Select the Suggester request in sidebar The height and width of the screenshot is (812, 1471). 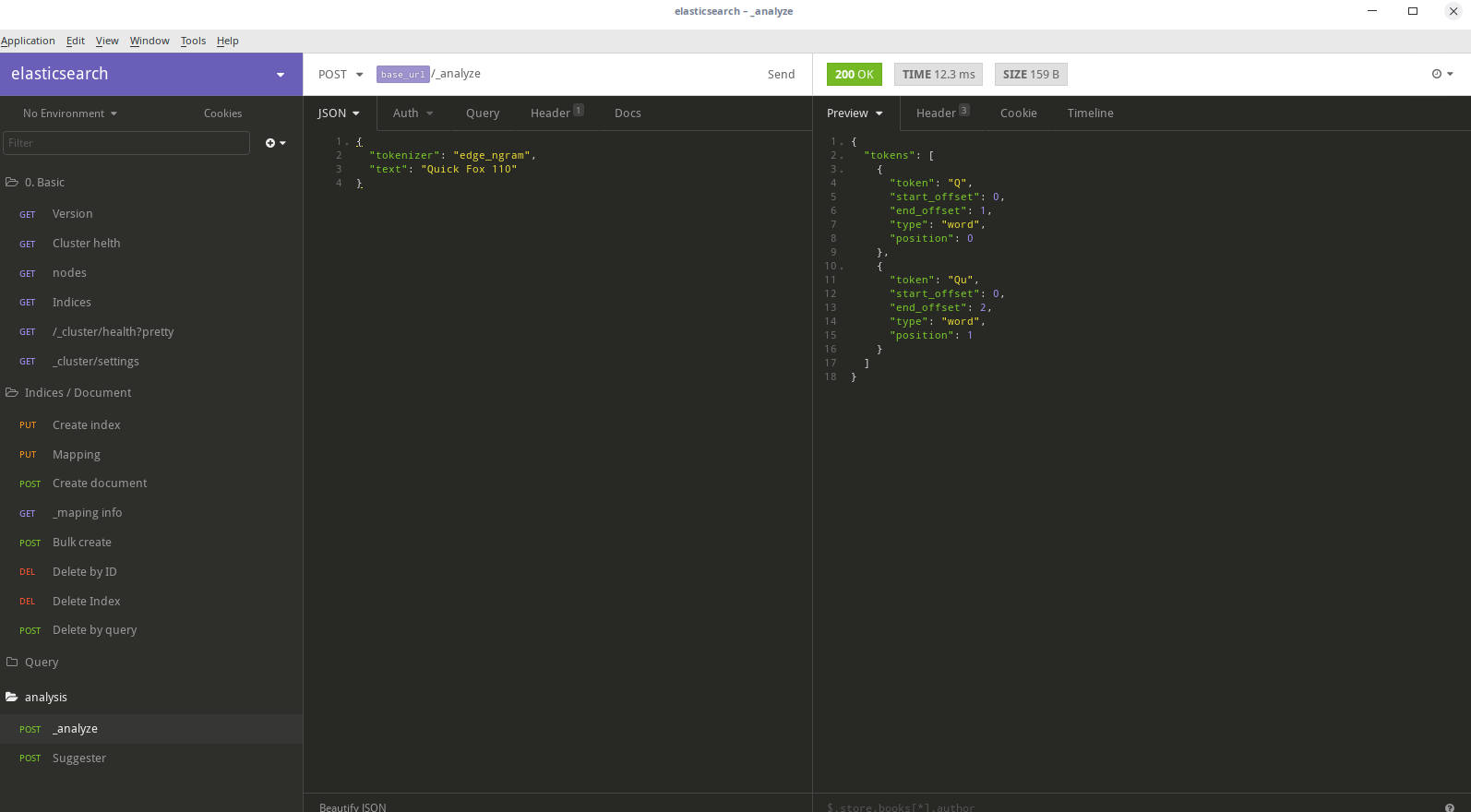[79, 758]
